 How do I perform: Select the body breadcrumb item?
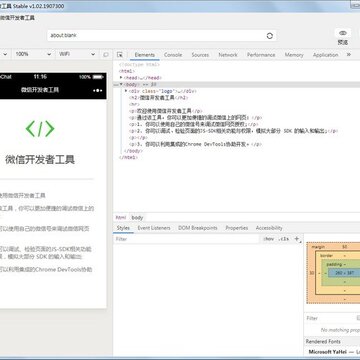(x=137, y=217)
